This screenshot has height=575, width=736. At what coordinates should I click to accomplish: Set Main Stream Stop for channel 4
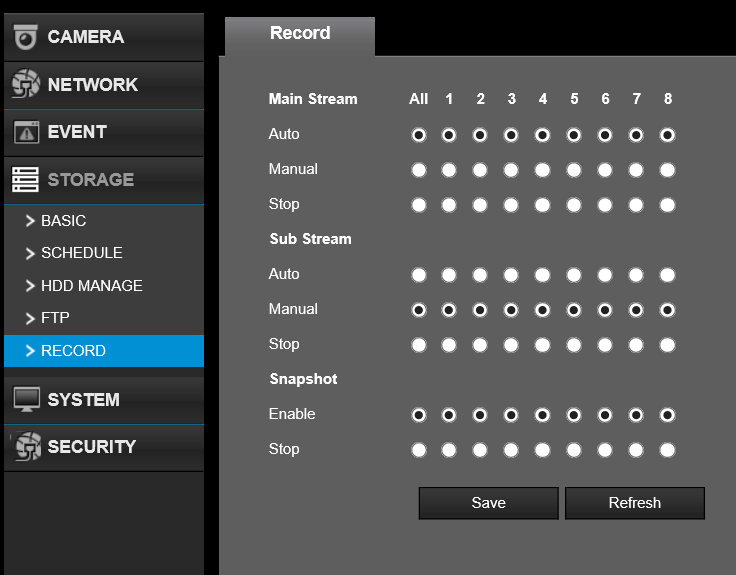point(542,205)
